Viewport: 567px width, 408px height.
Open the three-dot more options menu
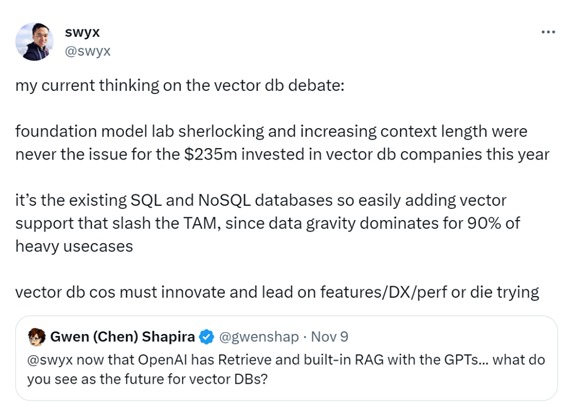pyautogui.click(x=548, y=32)
